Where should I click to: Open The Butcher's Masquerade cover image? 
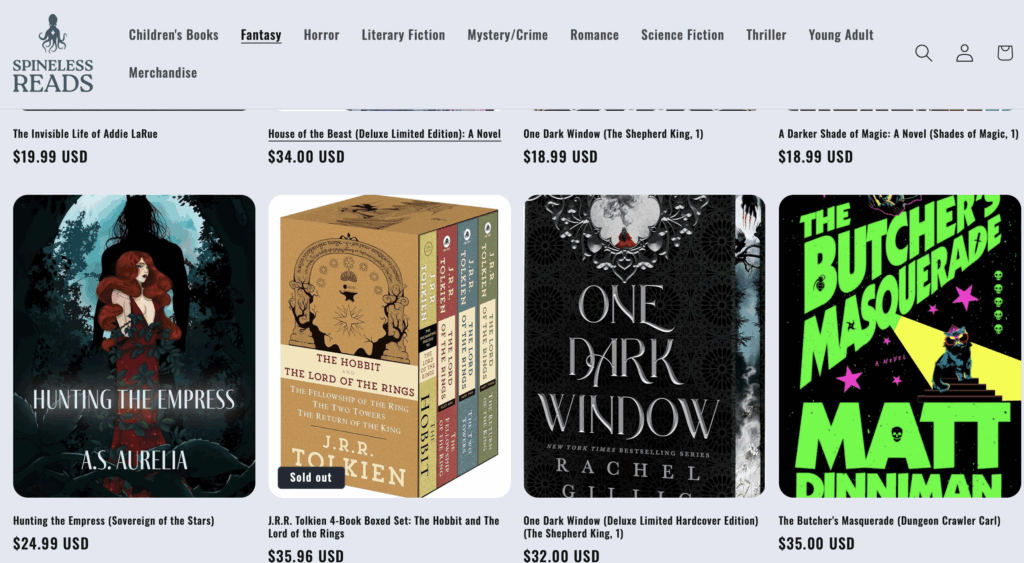point(899,346)
